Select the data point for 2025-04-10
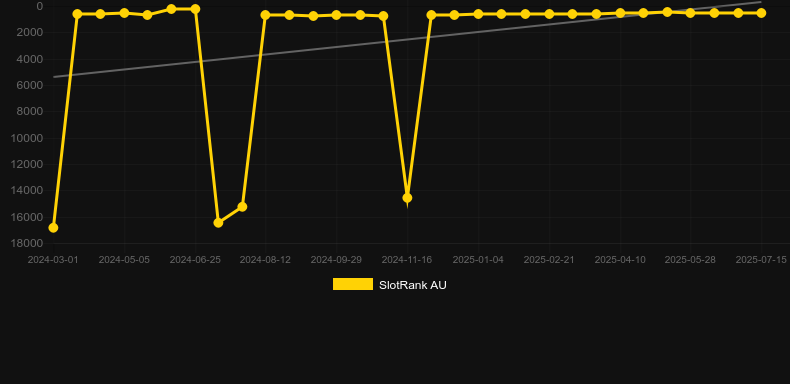 coord(620,13)
